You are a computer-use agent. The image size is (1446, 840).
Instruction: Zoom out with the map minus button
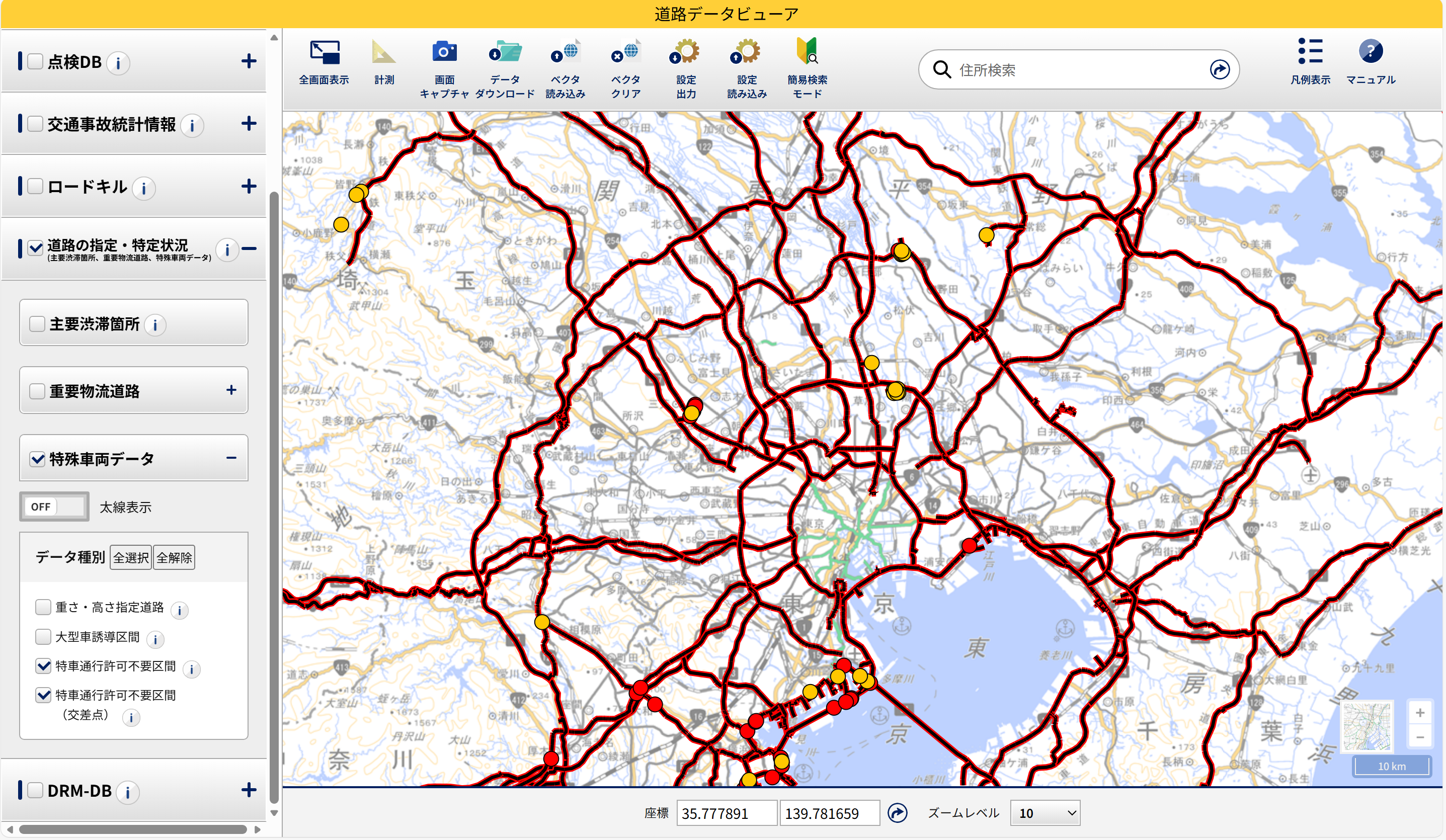point(1420,737)
